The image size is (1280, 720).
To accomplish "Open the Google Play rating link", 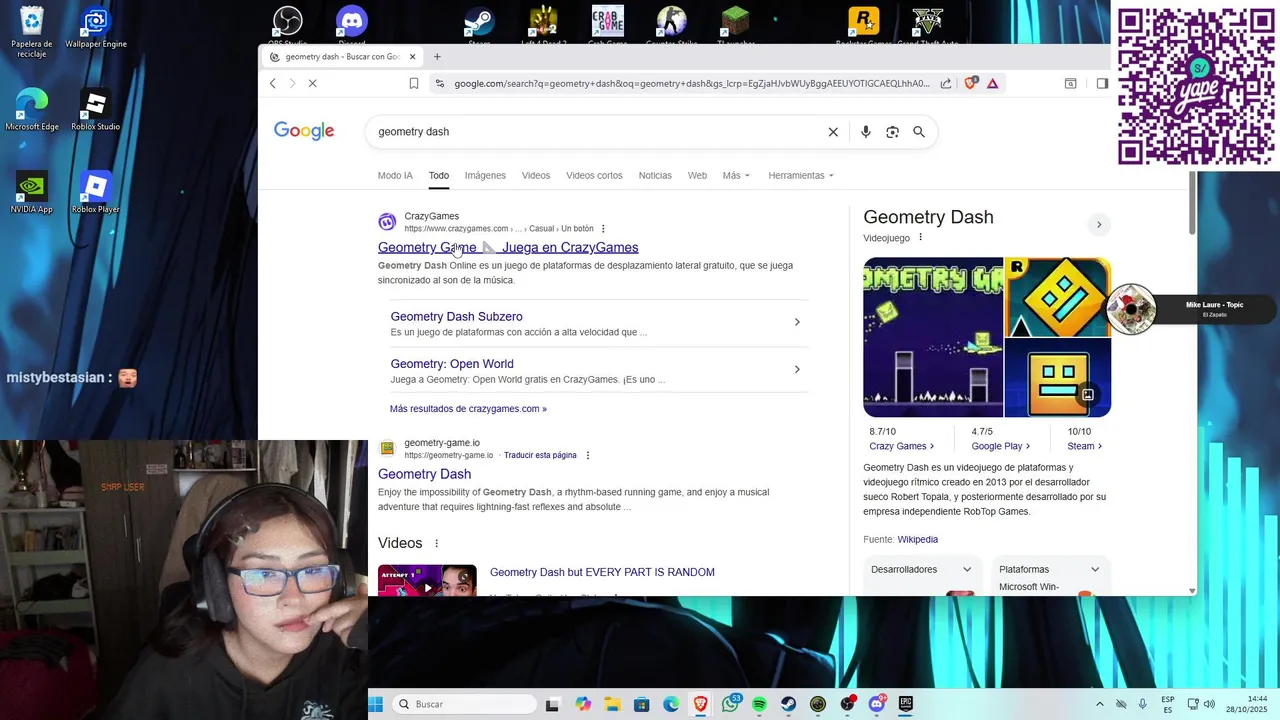I will (1000, 446).
